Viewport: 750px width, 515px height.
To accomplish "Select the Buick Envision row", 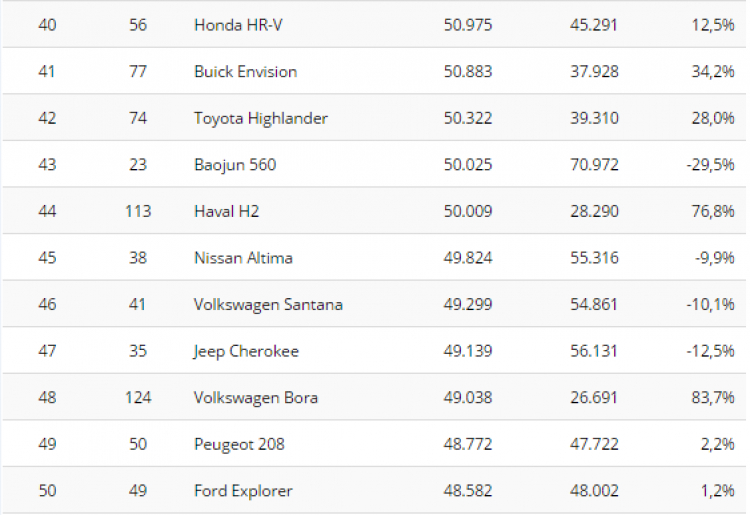I will pyautogui.click(x=374, y=71).
